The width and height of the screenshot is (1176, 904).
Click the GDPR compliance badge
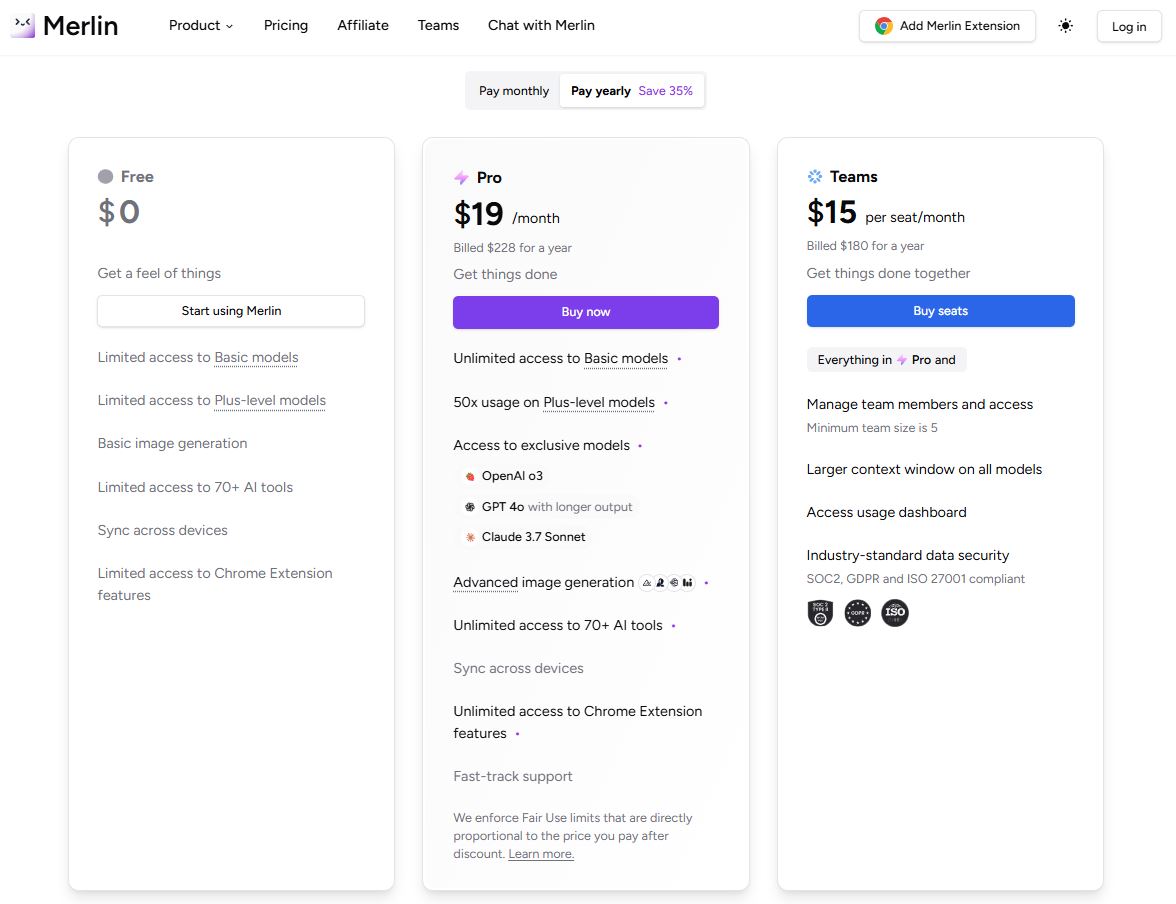coord(858,612)
